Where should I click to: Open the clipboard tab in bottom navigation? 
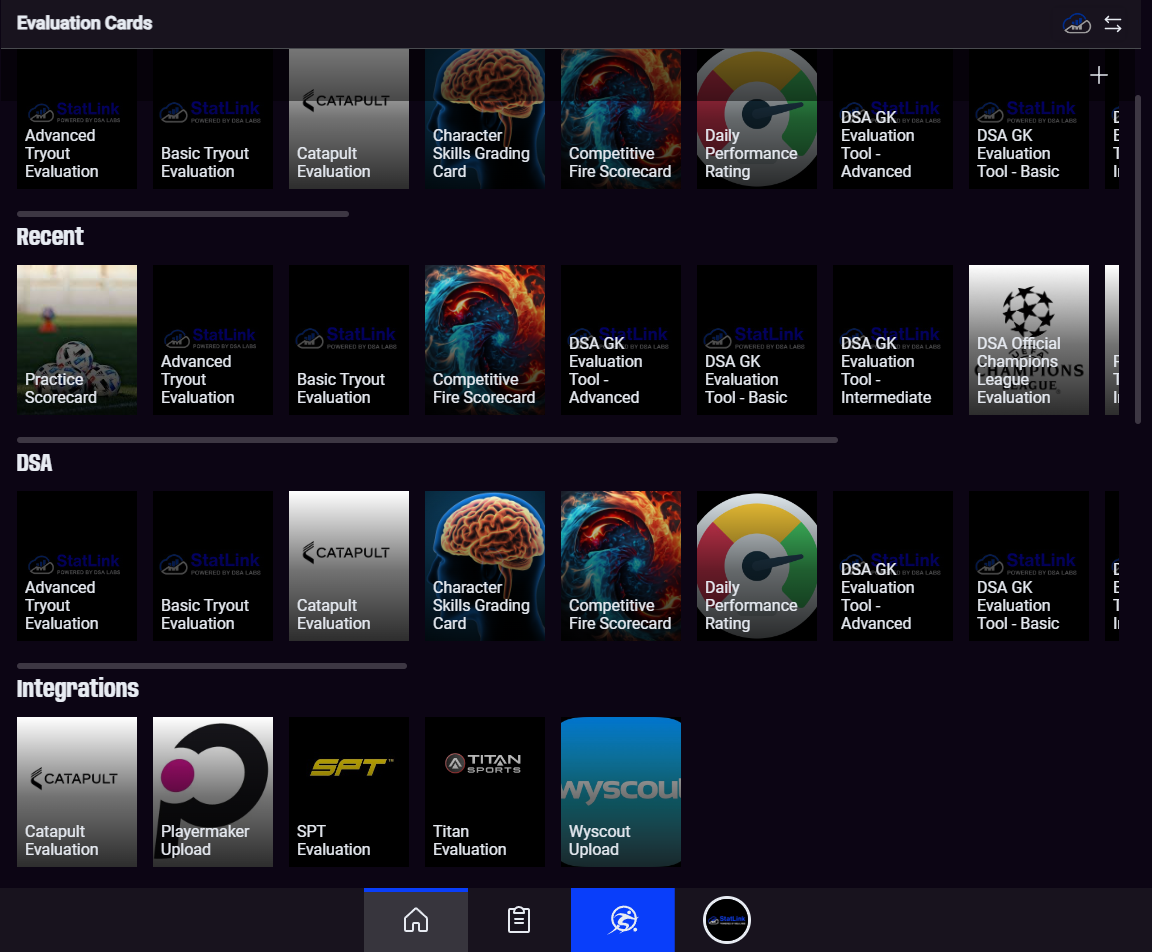pos(519,920)
